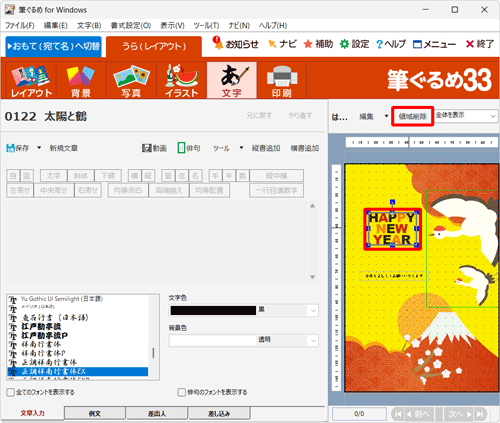Open the レイアウト layout category
Viewport: 500px width, 423px height.
(31, 80)
